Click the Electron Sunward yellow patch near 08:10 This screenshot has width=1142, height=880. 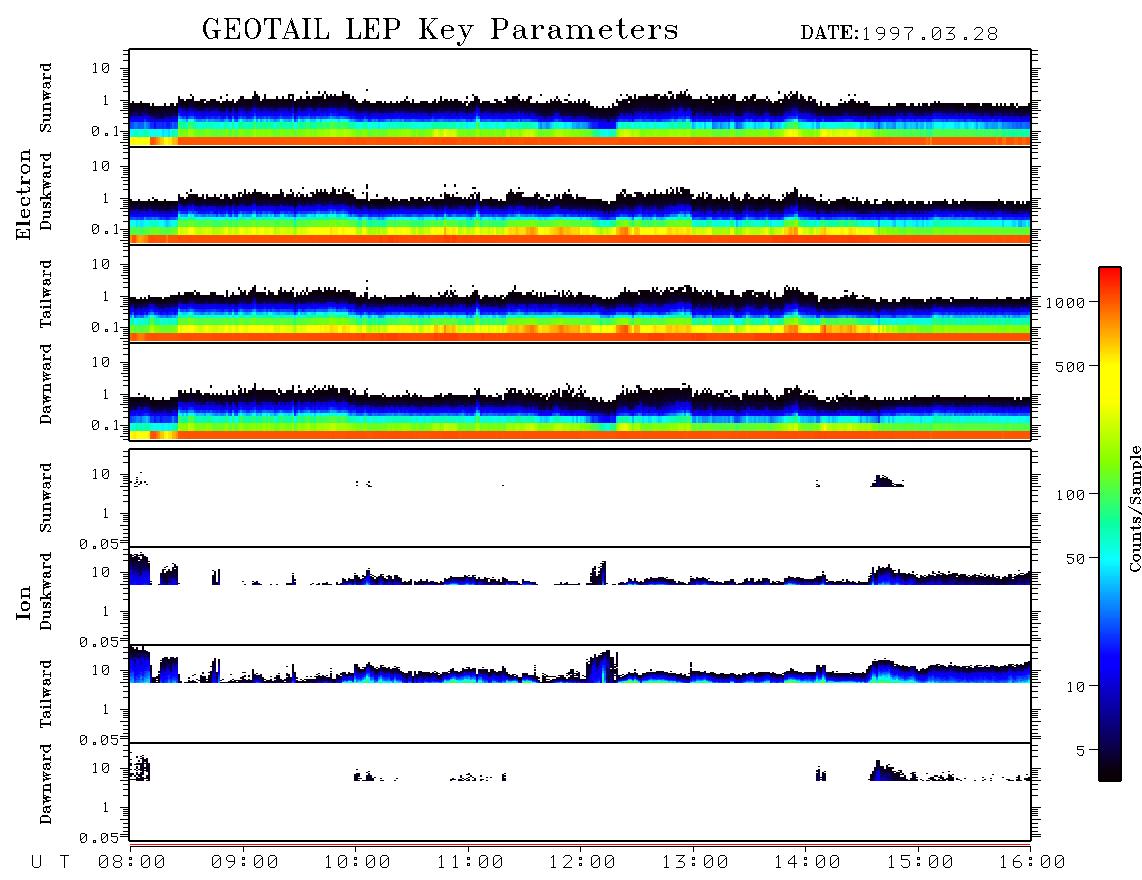coord(164,141)
